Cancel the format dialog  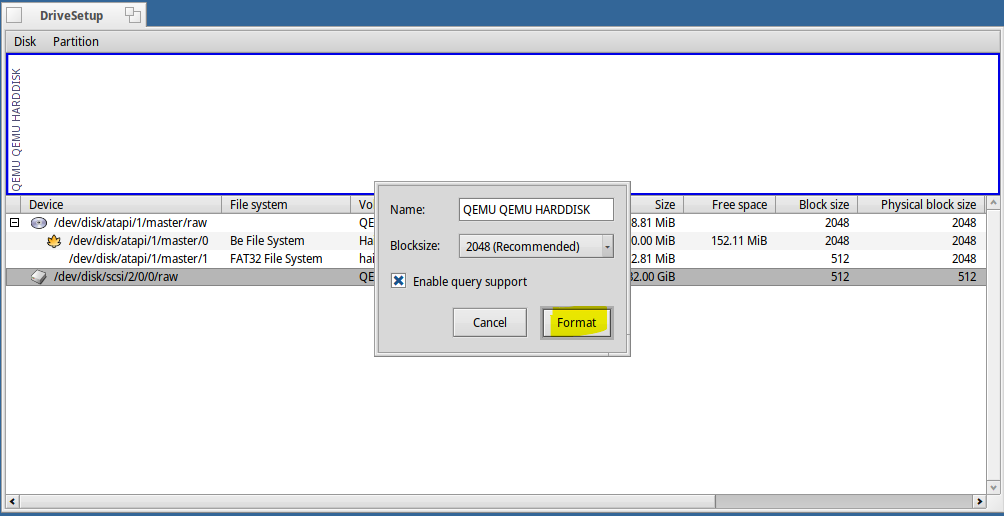(489, 323)
